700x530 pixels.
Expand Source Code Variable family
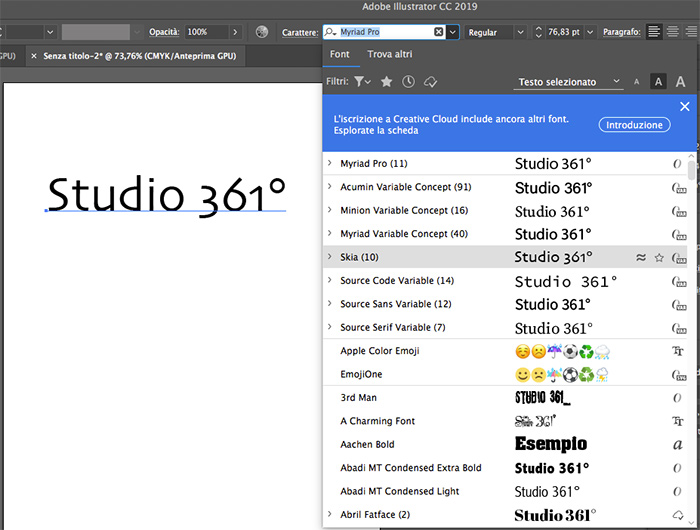click(329, 280)
